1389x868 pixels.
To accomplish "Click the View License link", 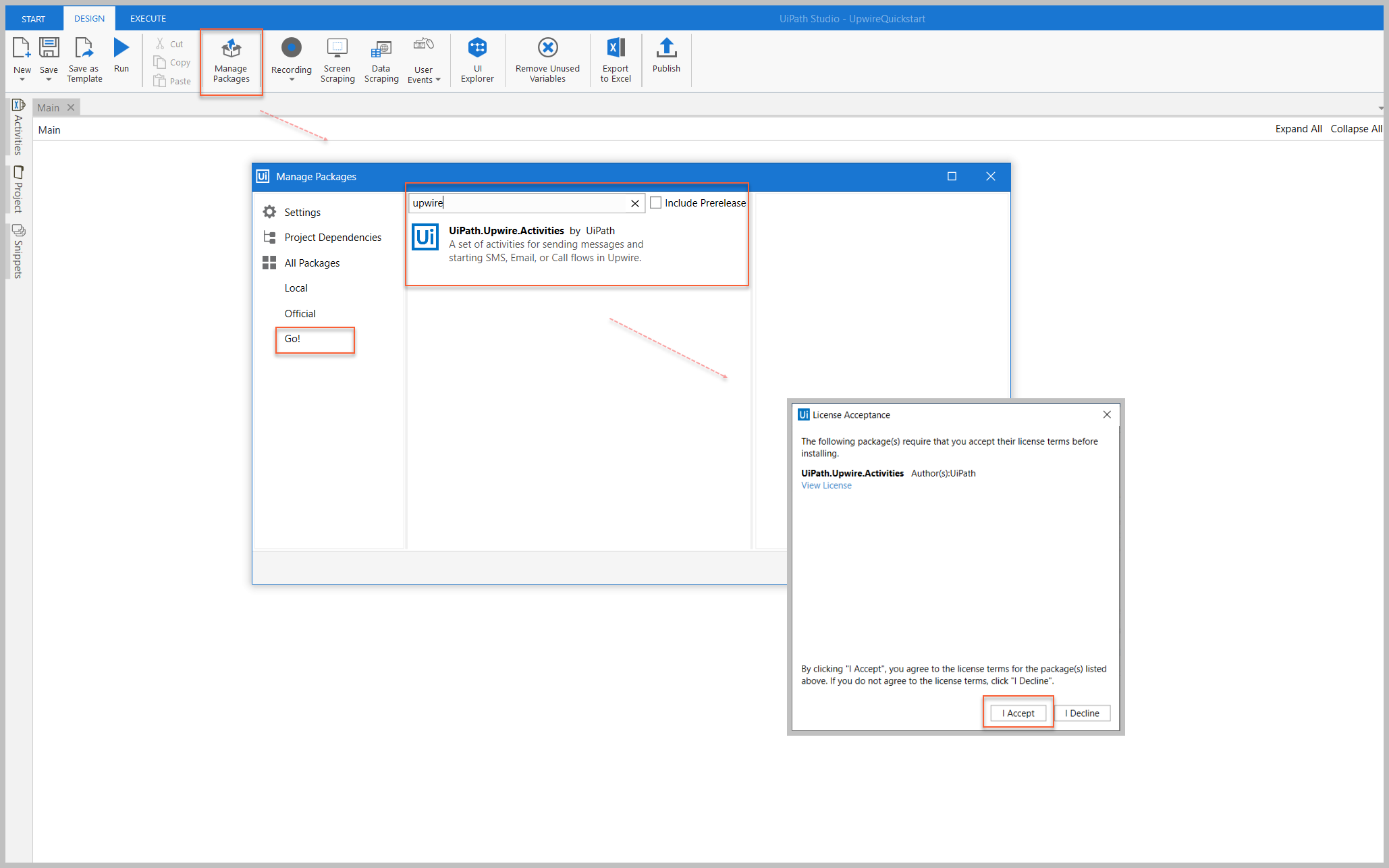I will [826, 485].
